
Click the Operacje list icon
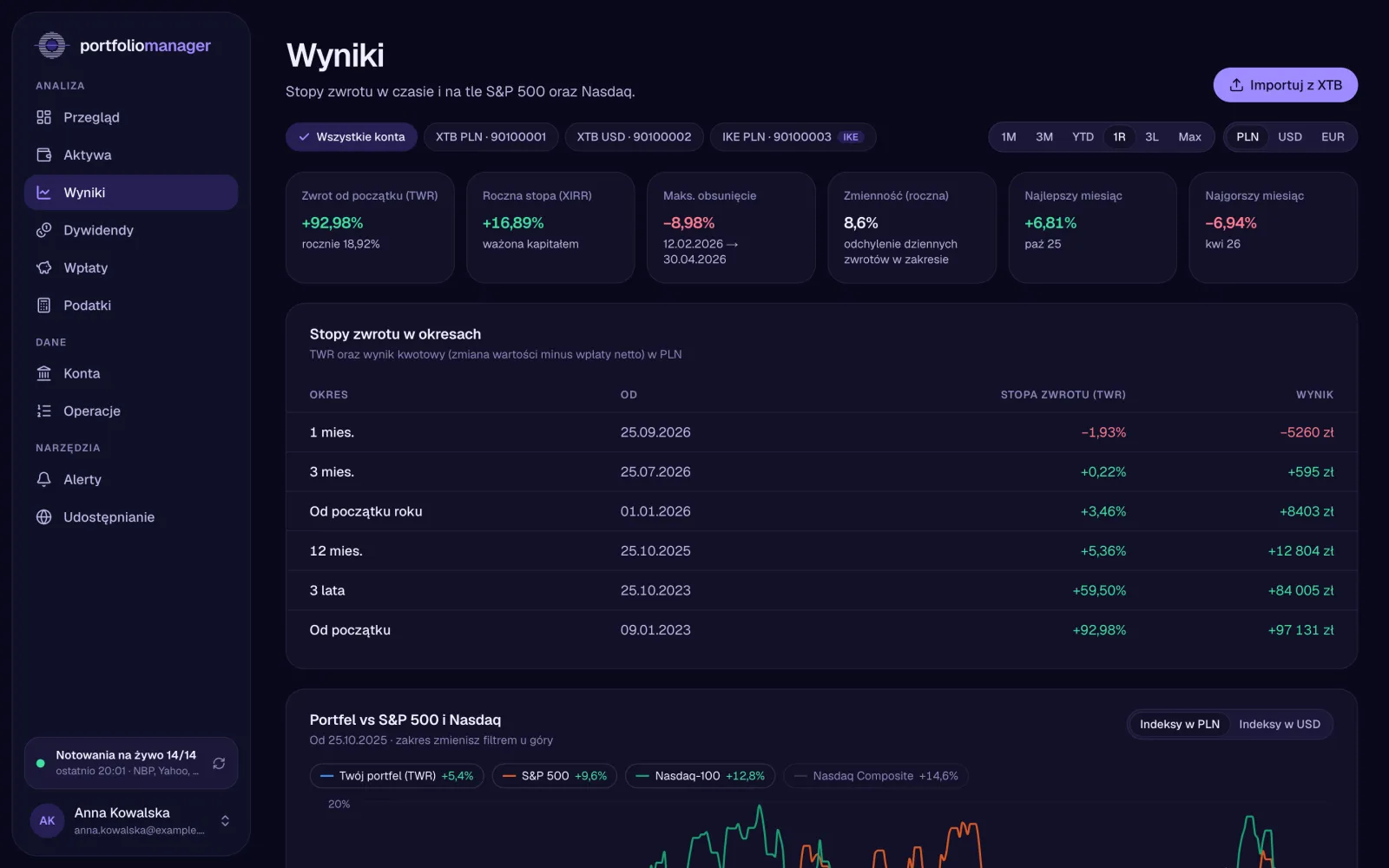point(44,411)
